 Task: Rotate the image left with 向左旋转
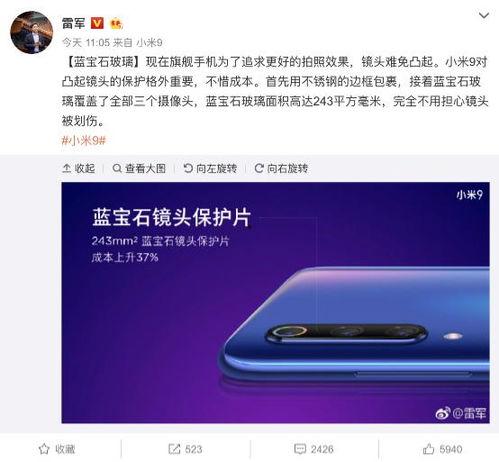(210, 168)
